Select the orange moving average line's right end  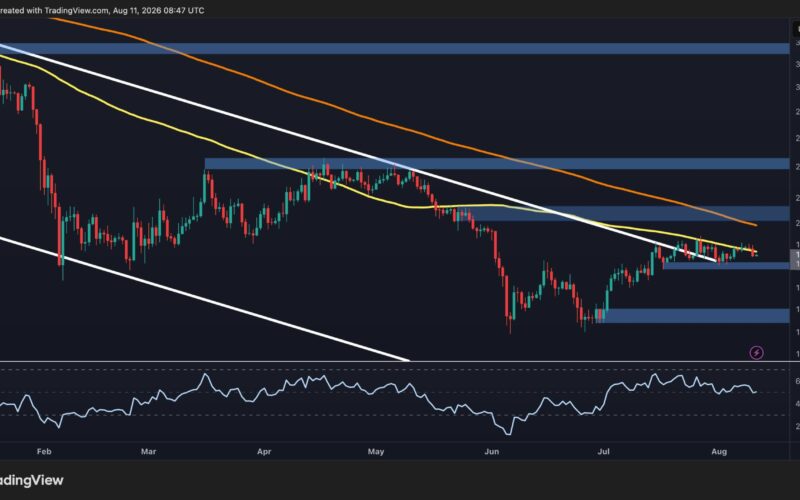756,224
